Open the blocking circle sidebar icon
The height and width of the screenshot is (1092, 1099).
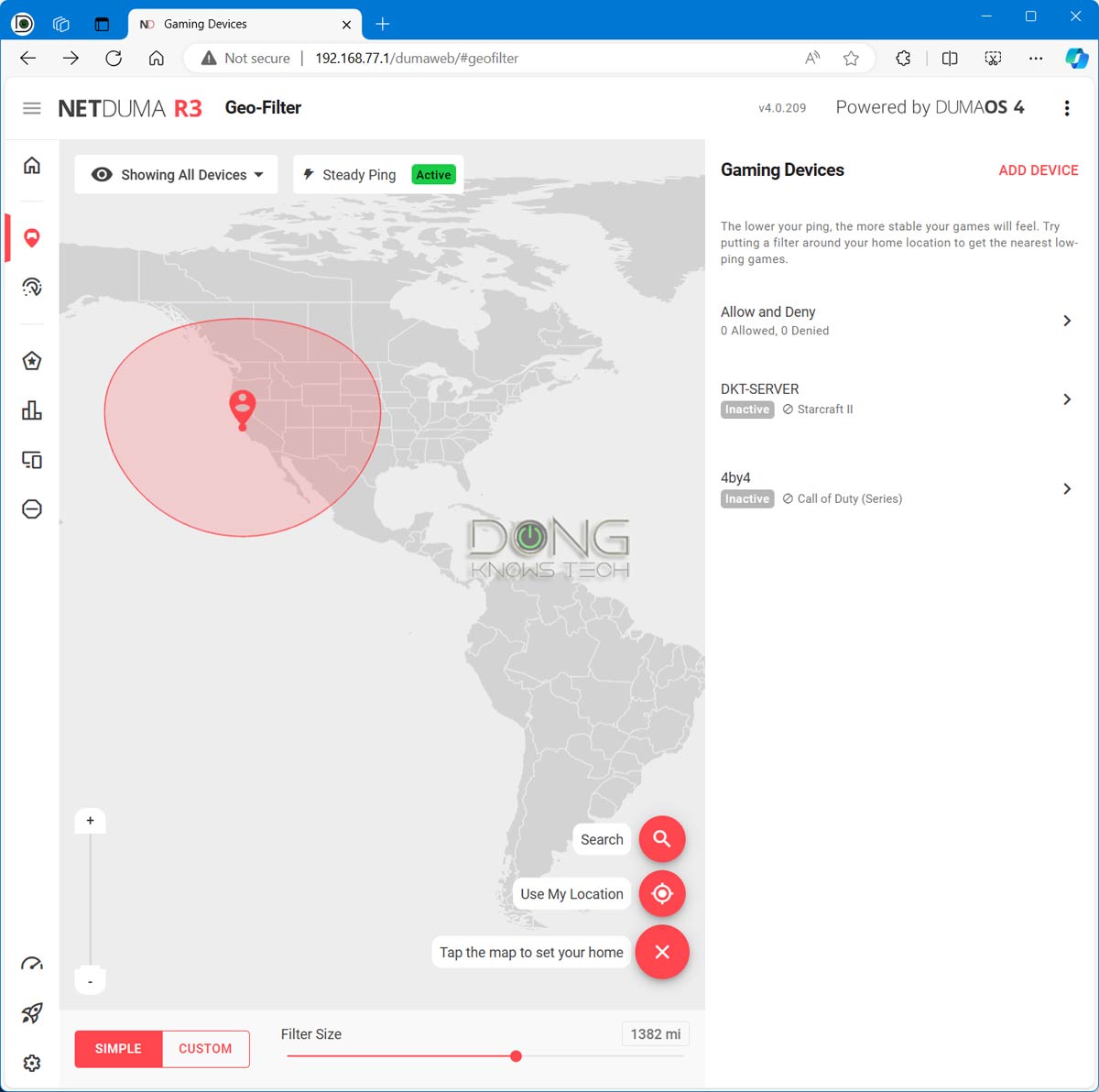(32, 508)
